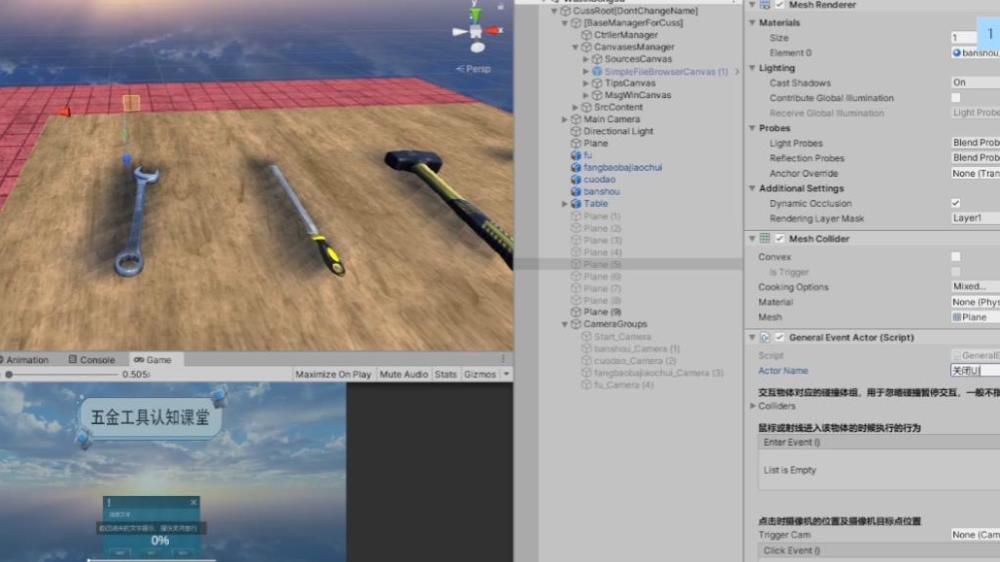Viewport: 1000px width, 562px height.
Task: Click the Directional Light object icon
Action: pyautogui.click(x=575, y=131)
